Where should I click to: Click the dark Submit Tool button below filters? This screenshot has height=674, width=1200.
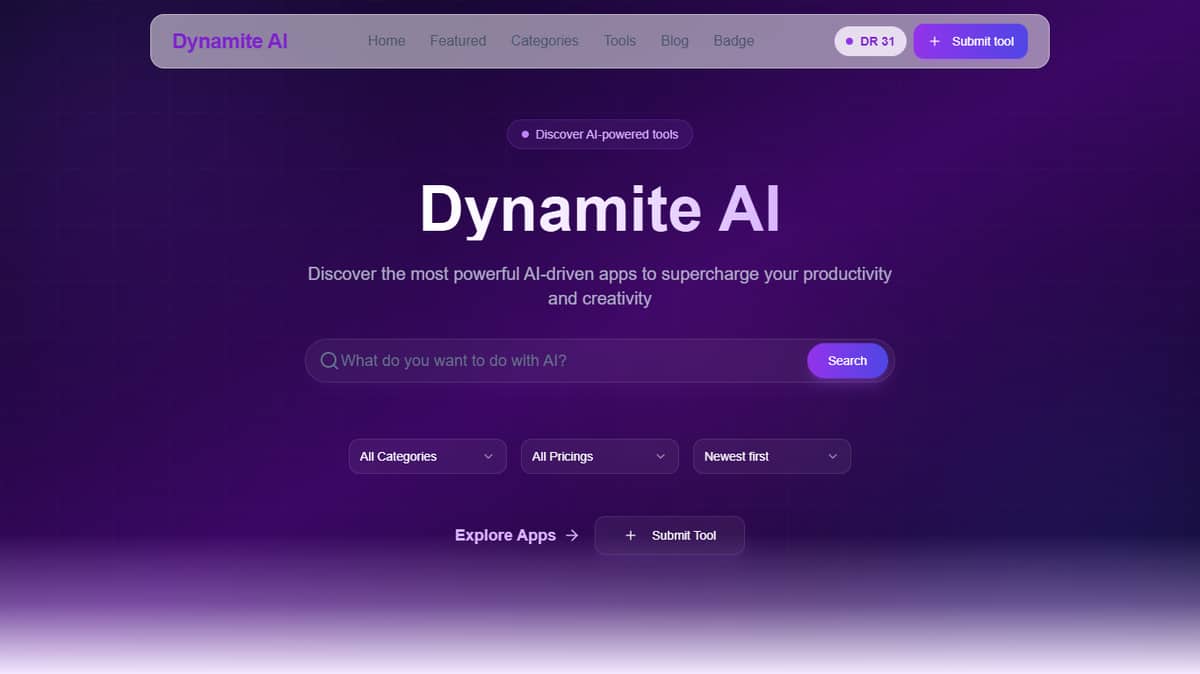[669, 535]
